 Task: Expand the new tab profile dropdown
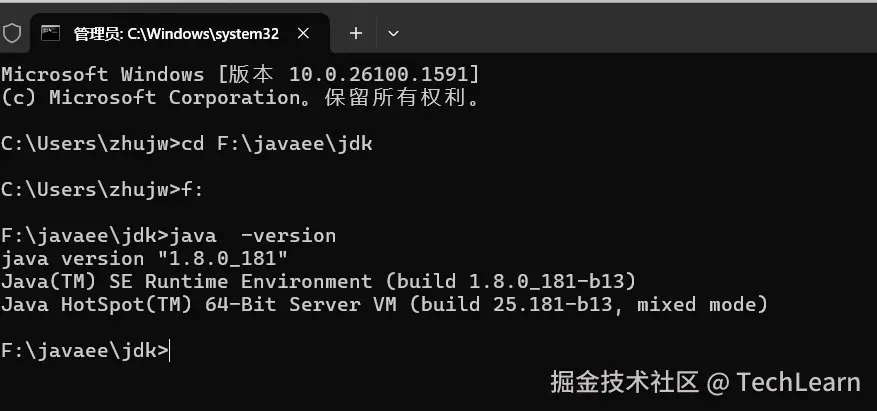tap(393, 34)
